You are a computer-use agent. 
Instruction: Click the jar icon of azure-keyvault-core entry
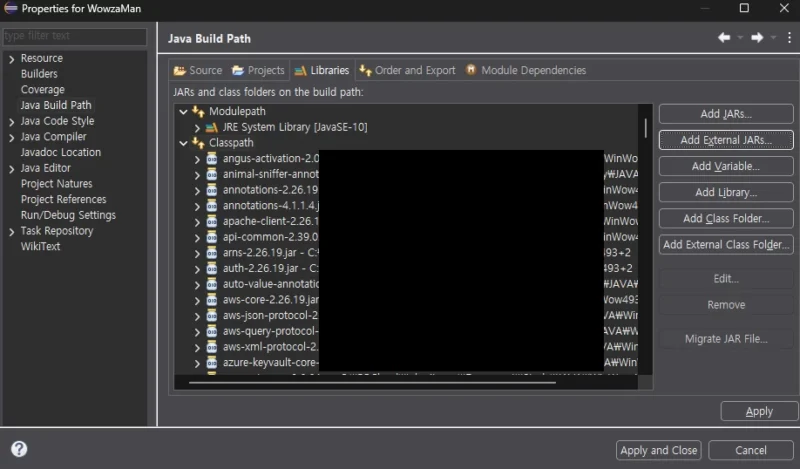(212, 363)
